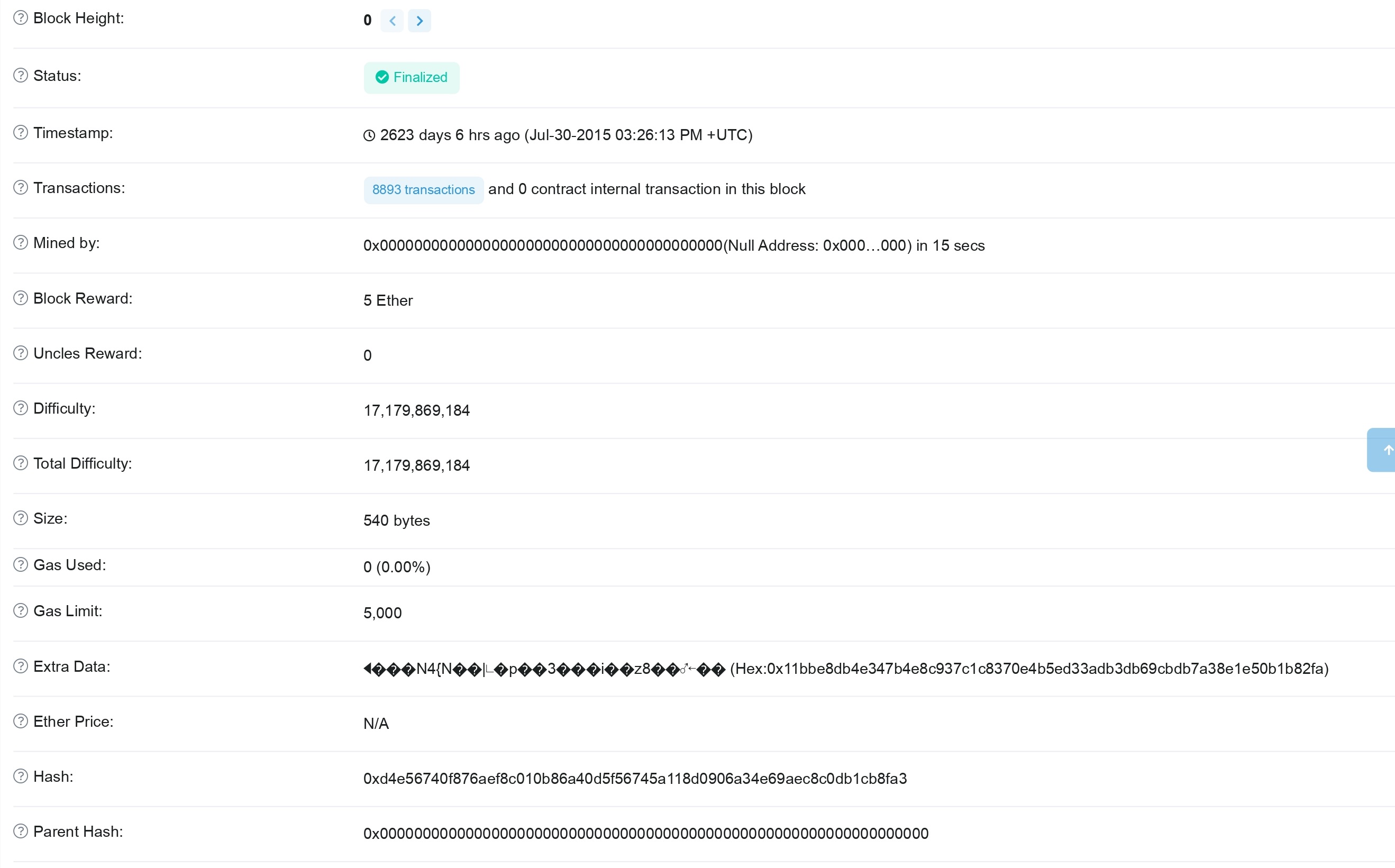Image resolution: width=1395 pixels, height=868 pixels.
Task: Click the Finalized status checkmark icon
Action: 384,77
